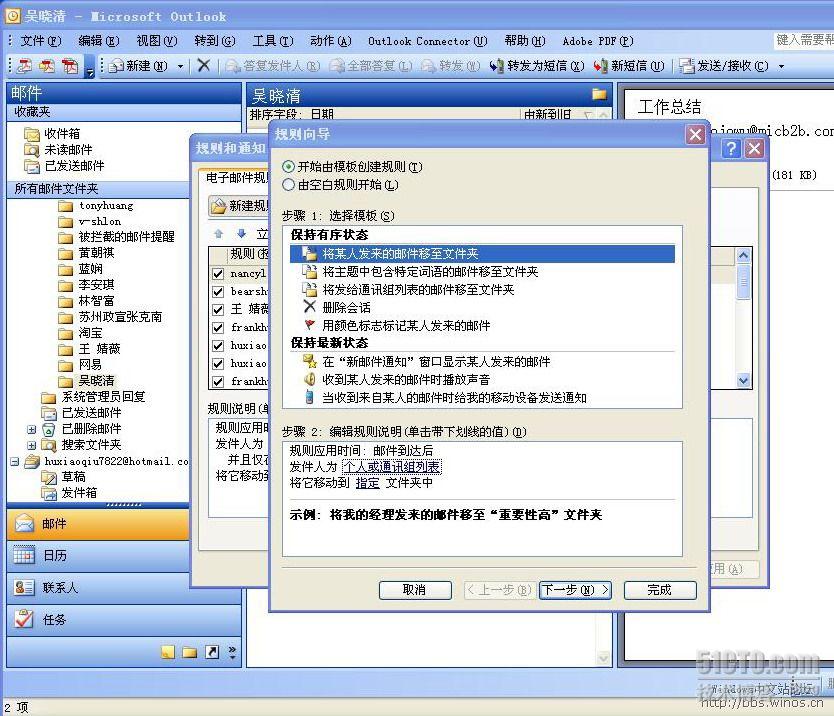
Task: Open 已发送邮件 in favorites list
Action: 64,166
